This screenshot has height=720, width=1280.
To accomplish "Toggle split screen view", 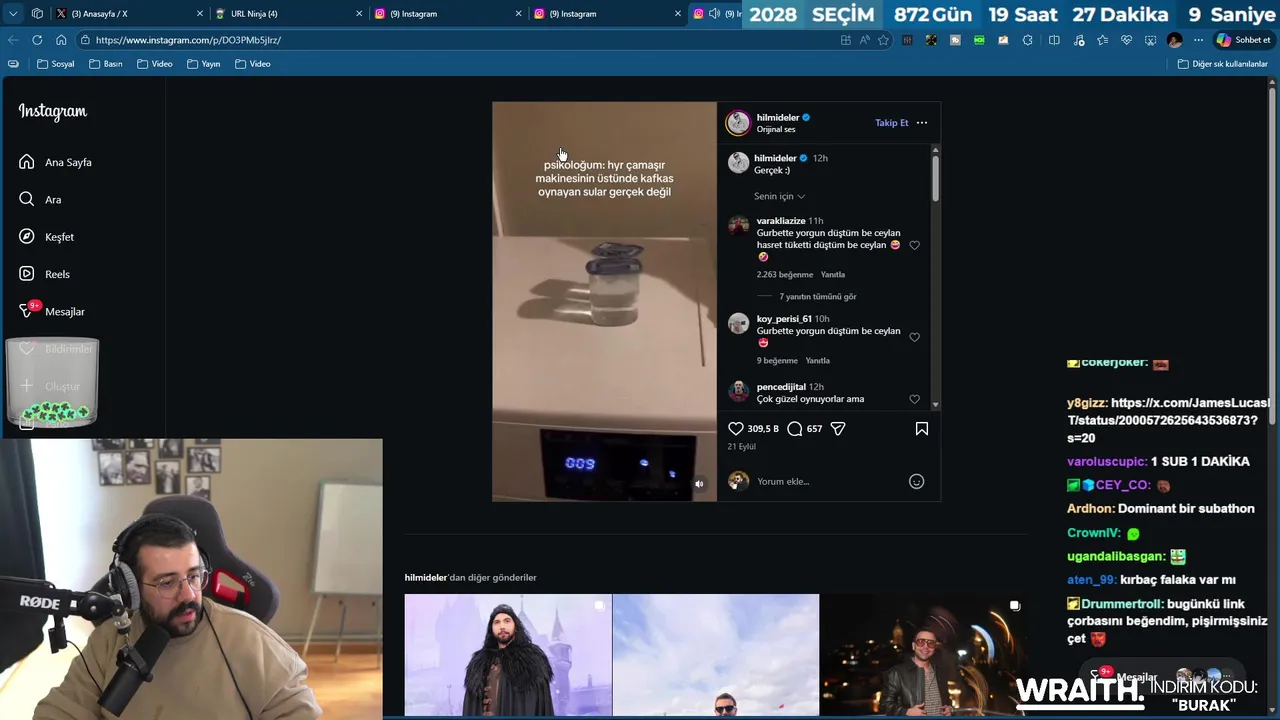I will click(1054, 40).
